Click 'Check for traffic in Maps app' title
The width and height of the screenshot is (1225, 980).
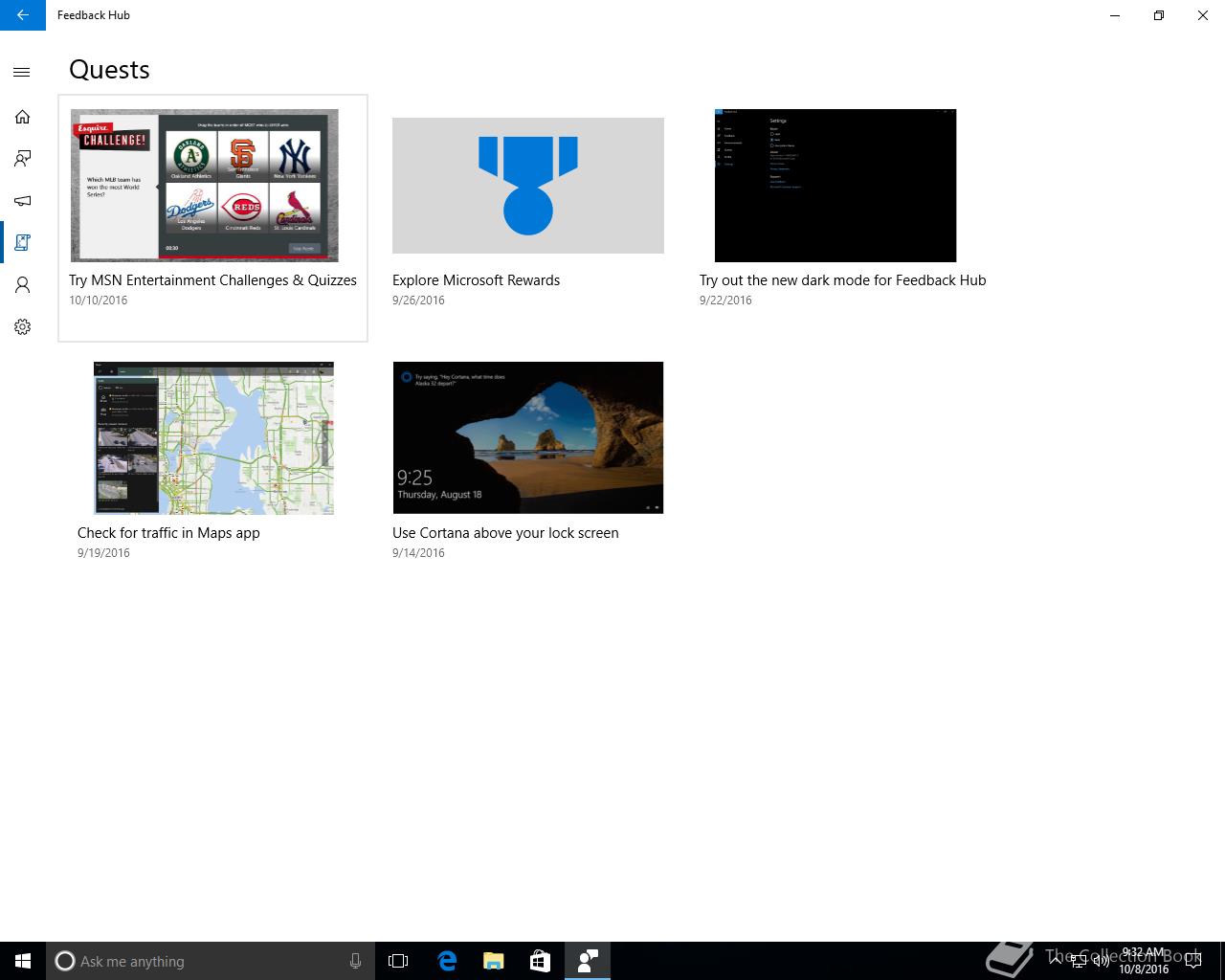pyautogui.click(x=168, y=533)
